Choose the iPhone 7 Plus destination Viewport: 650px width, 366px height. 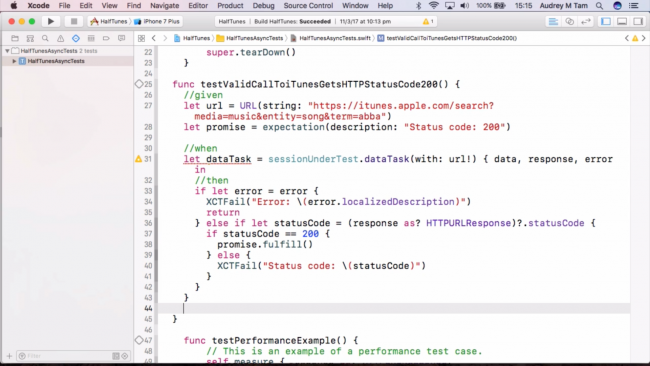tap(157, 21)
